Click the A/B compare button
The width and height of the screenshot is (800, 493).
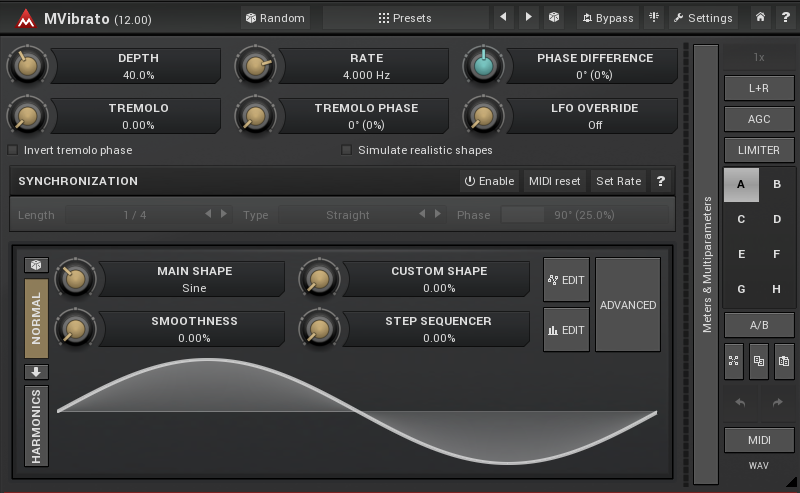click(x=759, y=325)
